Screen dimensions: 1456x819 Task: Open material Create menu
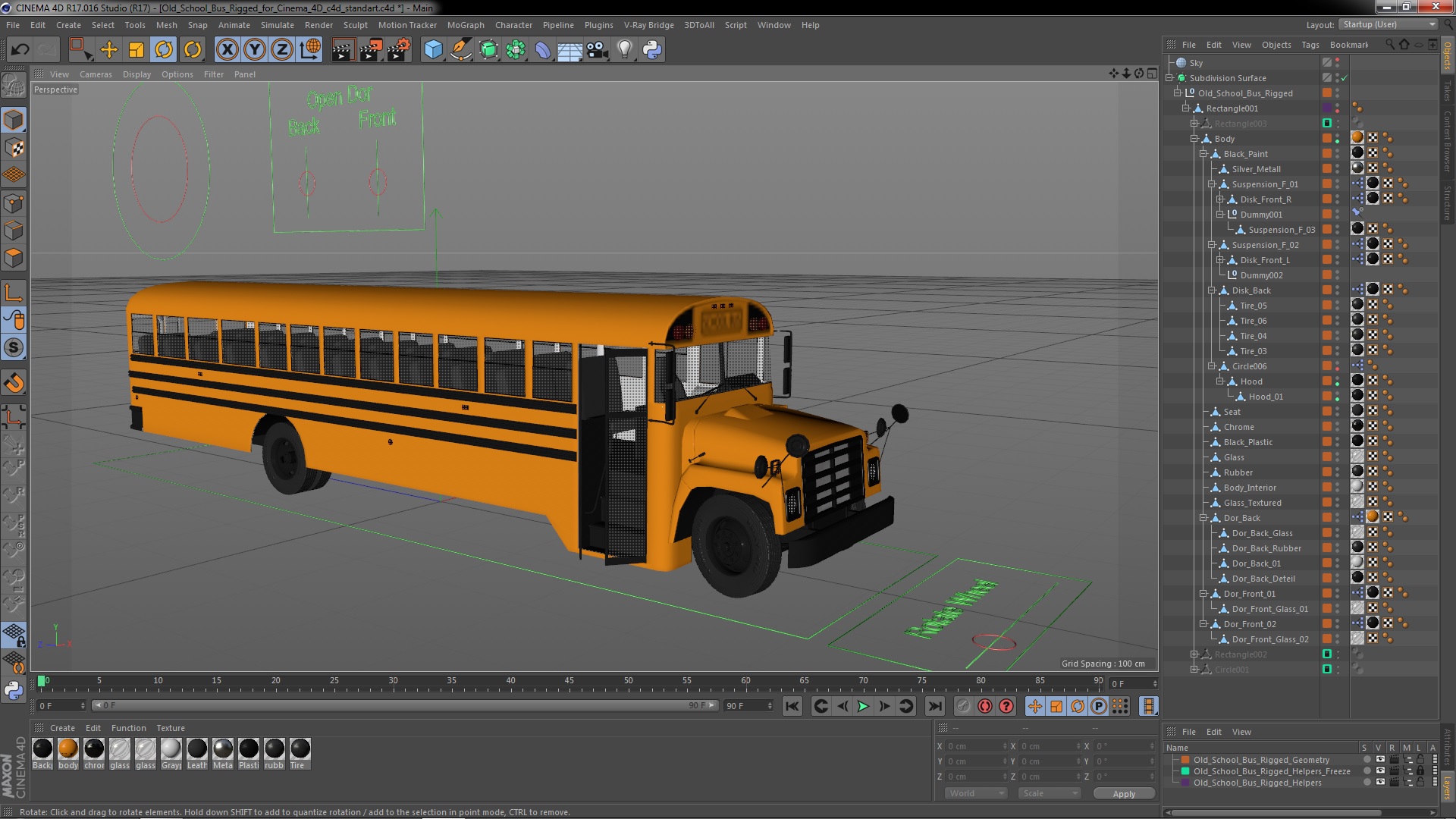click(62, 728)
